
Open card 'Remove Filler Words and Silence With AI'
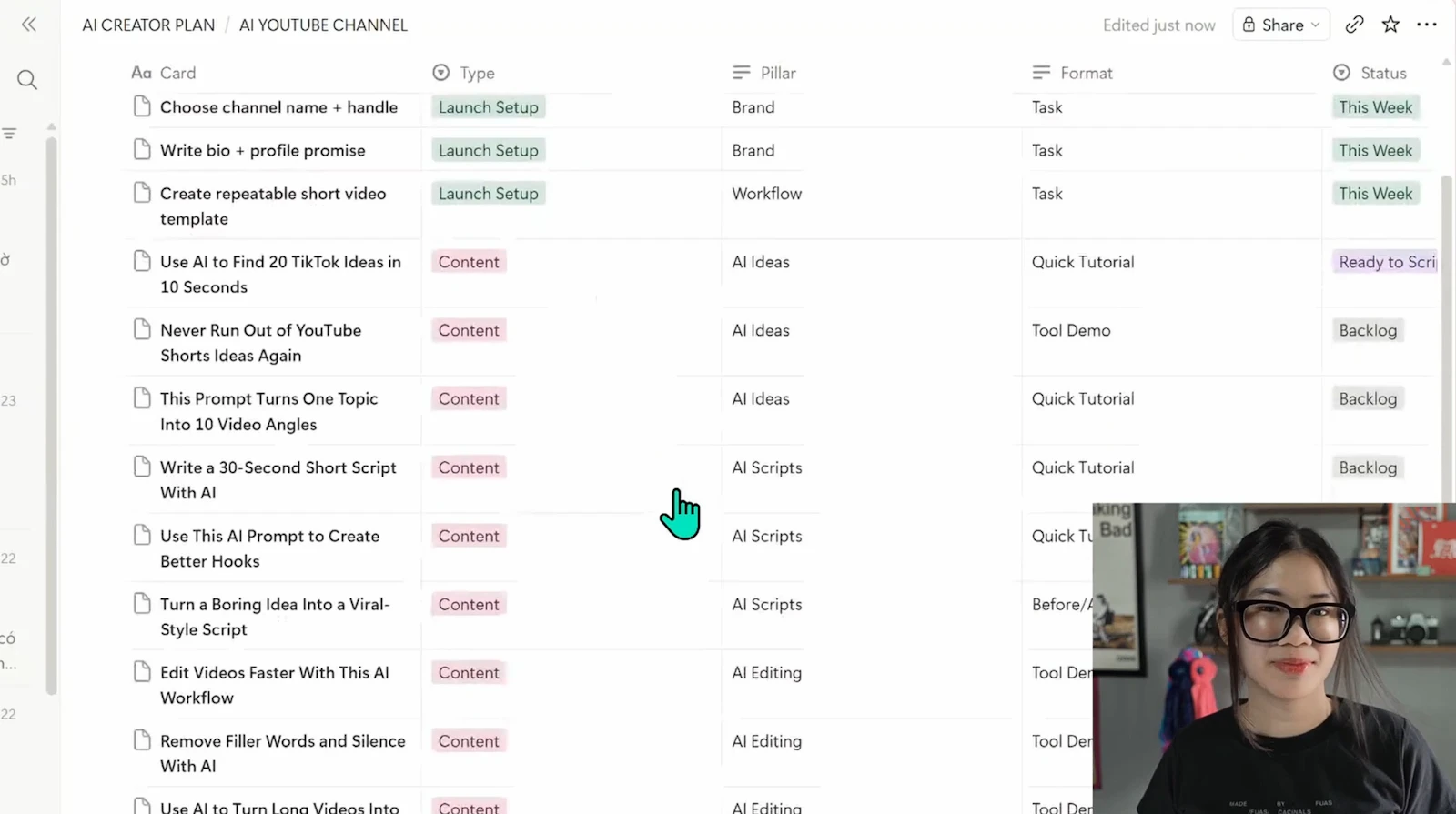pos(283,753)
